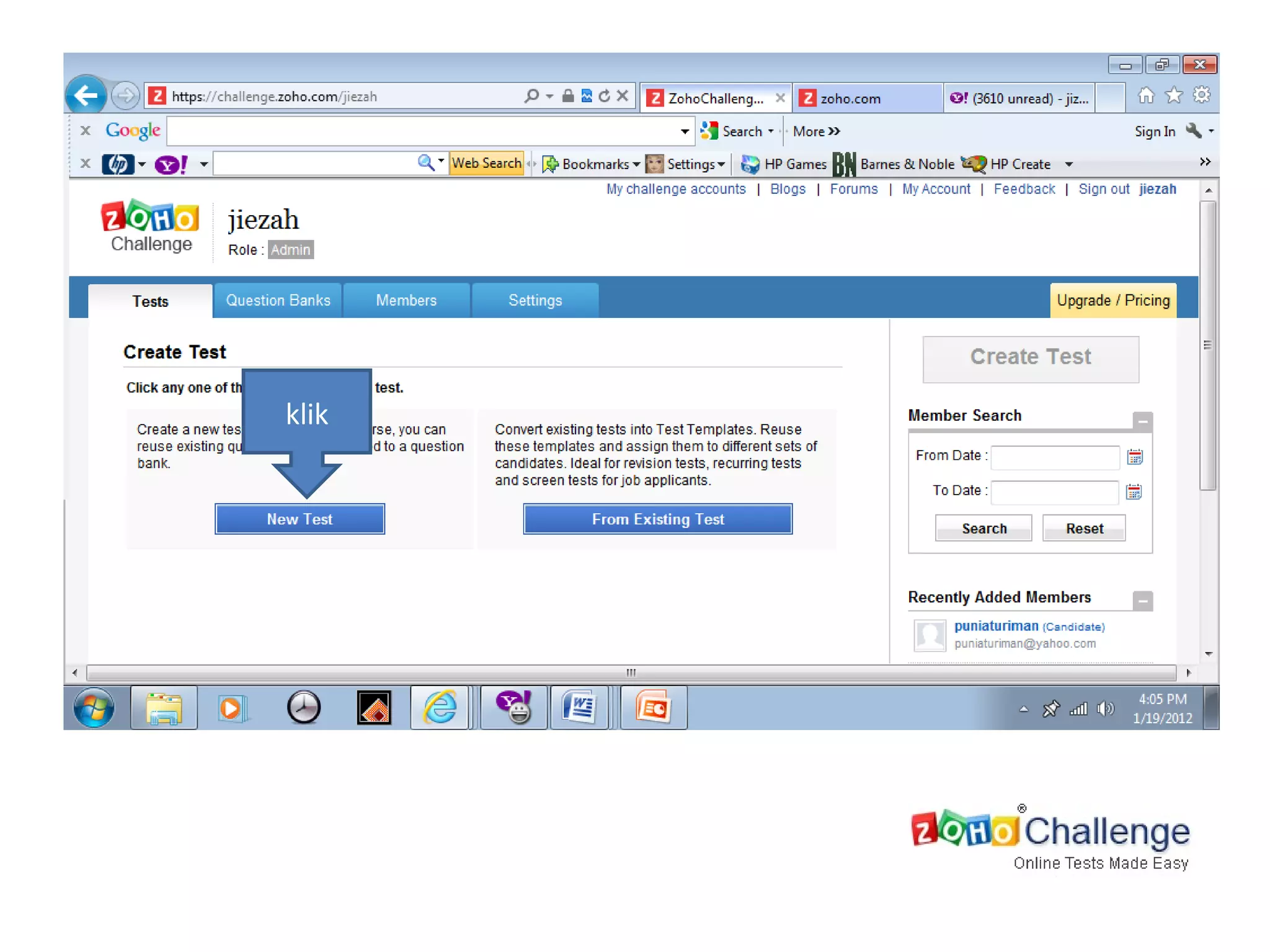Click the browser home icon
The height and width of the screenshot is (952, 1270).
[x=1146, y=96]
